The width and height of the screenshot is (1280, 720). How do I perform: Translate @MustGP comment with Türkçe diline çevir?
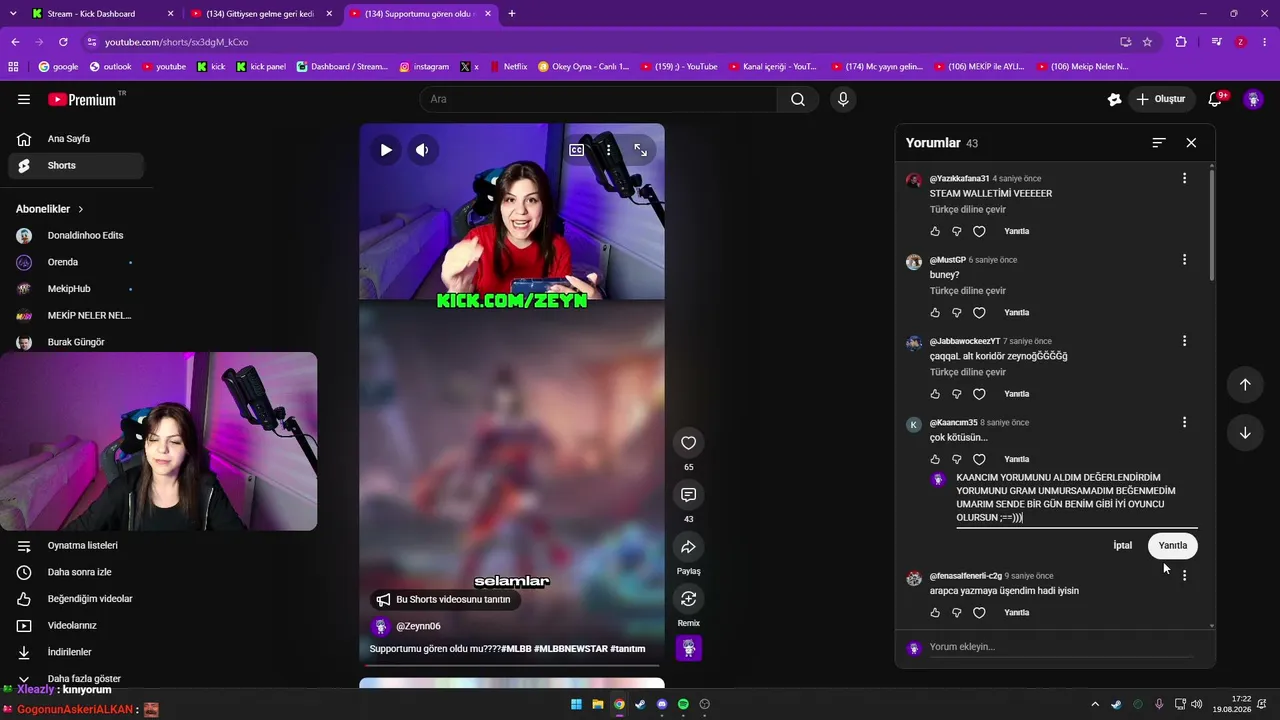point(968,291)
